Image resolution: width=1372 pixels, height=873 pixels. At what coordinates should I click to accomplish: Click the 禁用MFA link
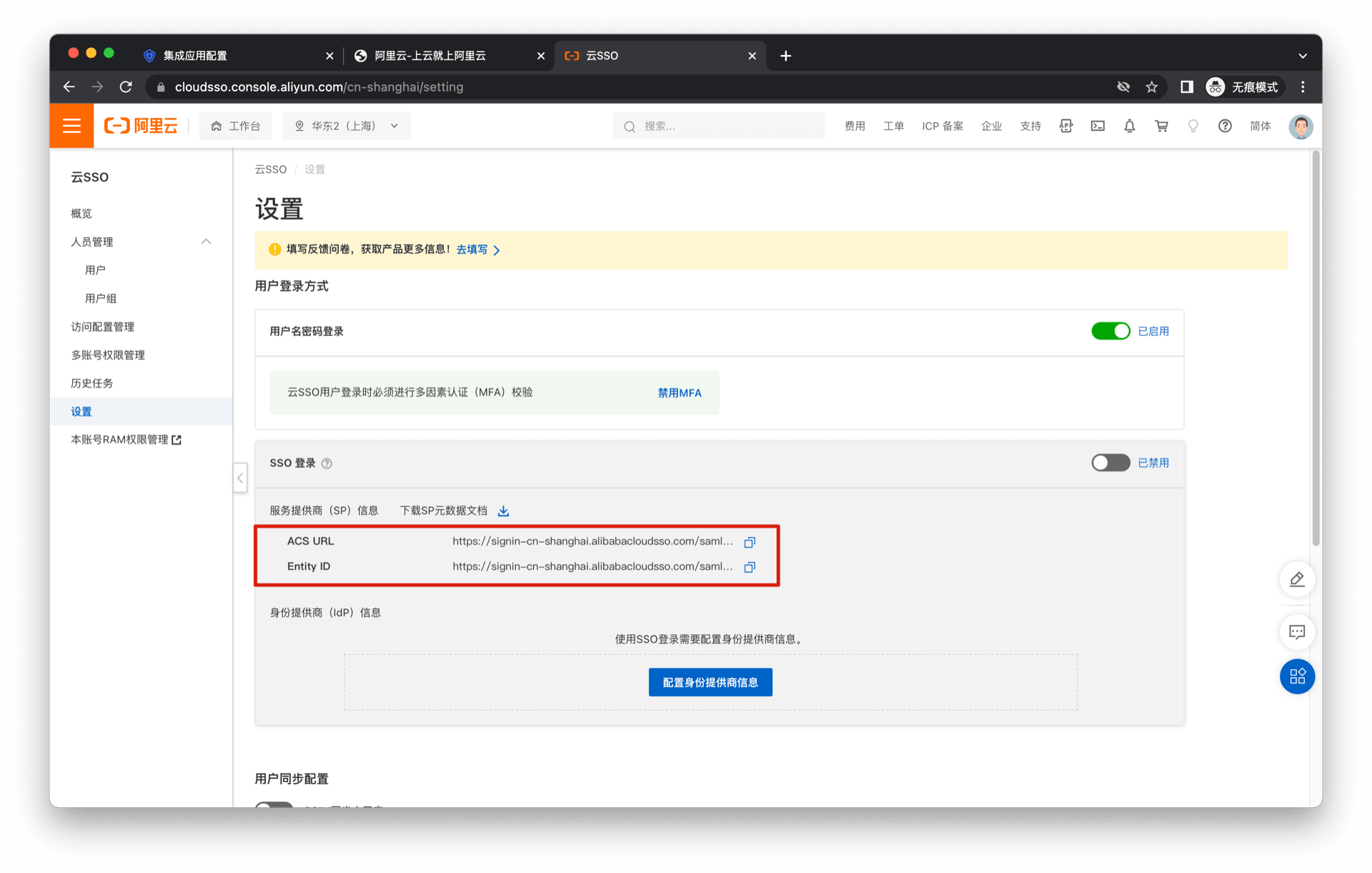[679, 393]
